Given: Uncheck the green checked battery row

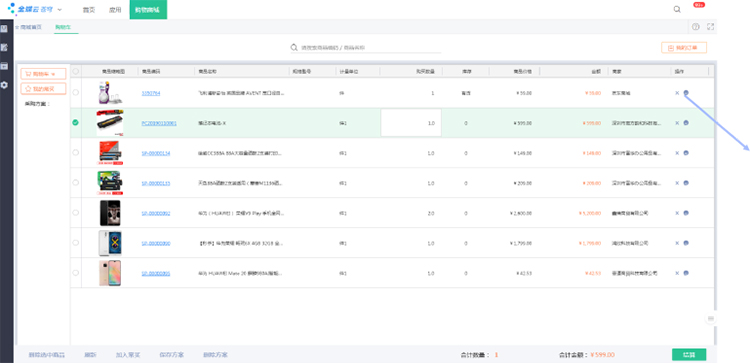Looking at the screenshot, I should click(76, 122).
